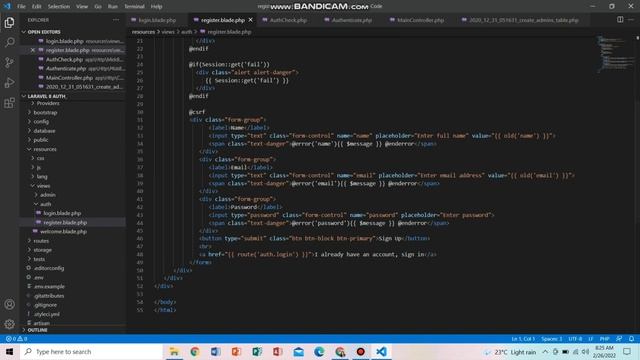This screenshot has width=640, height=360.
Task: Open the Extensions view
Action: (9, 103)
